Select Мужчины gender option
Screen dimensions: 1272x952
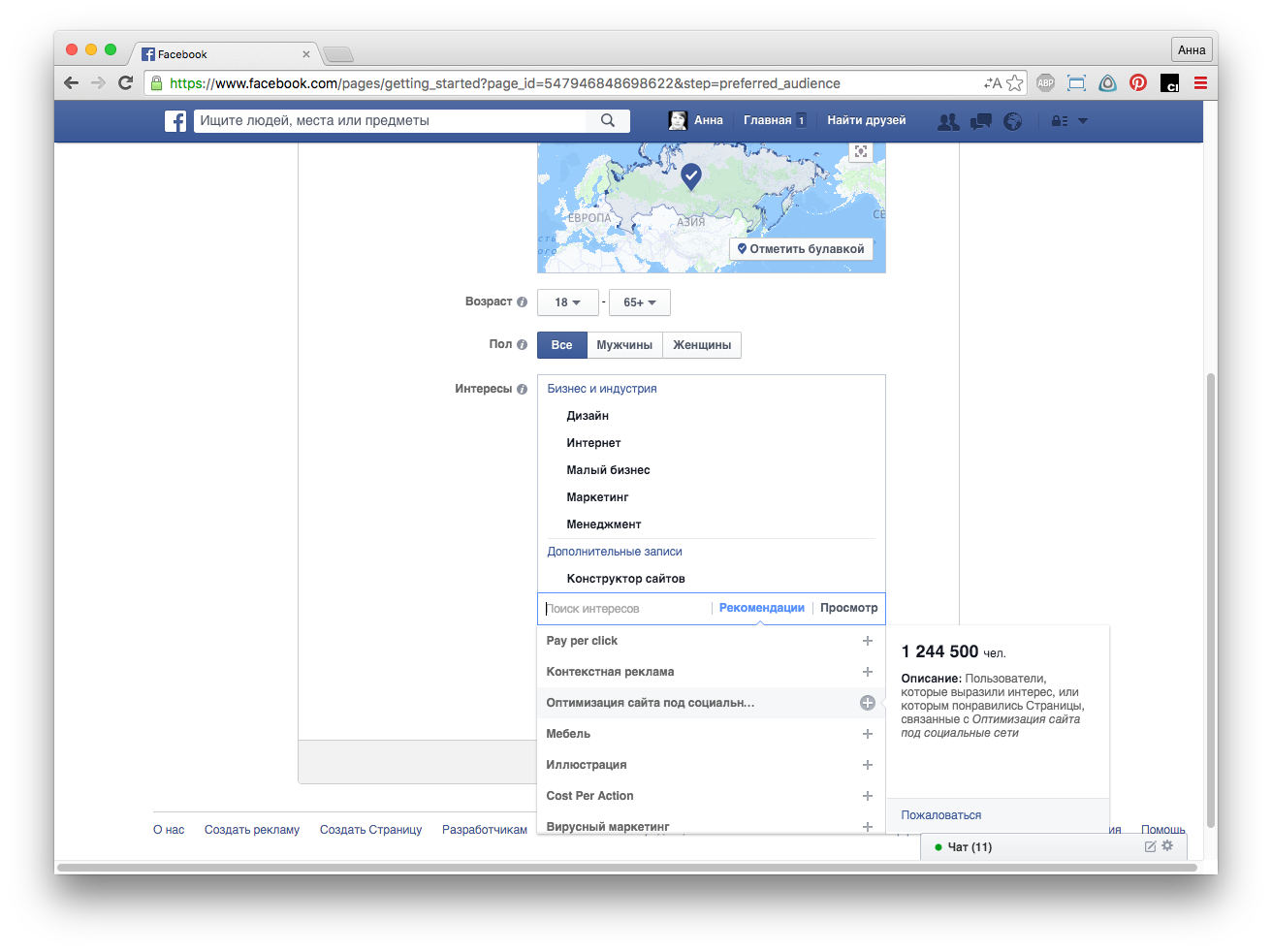pos(624,345)
